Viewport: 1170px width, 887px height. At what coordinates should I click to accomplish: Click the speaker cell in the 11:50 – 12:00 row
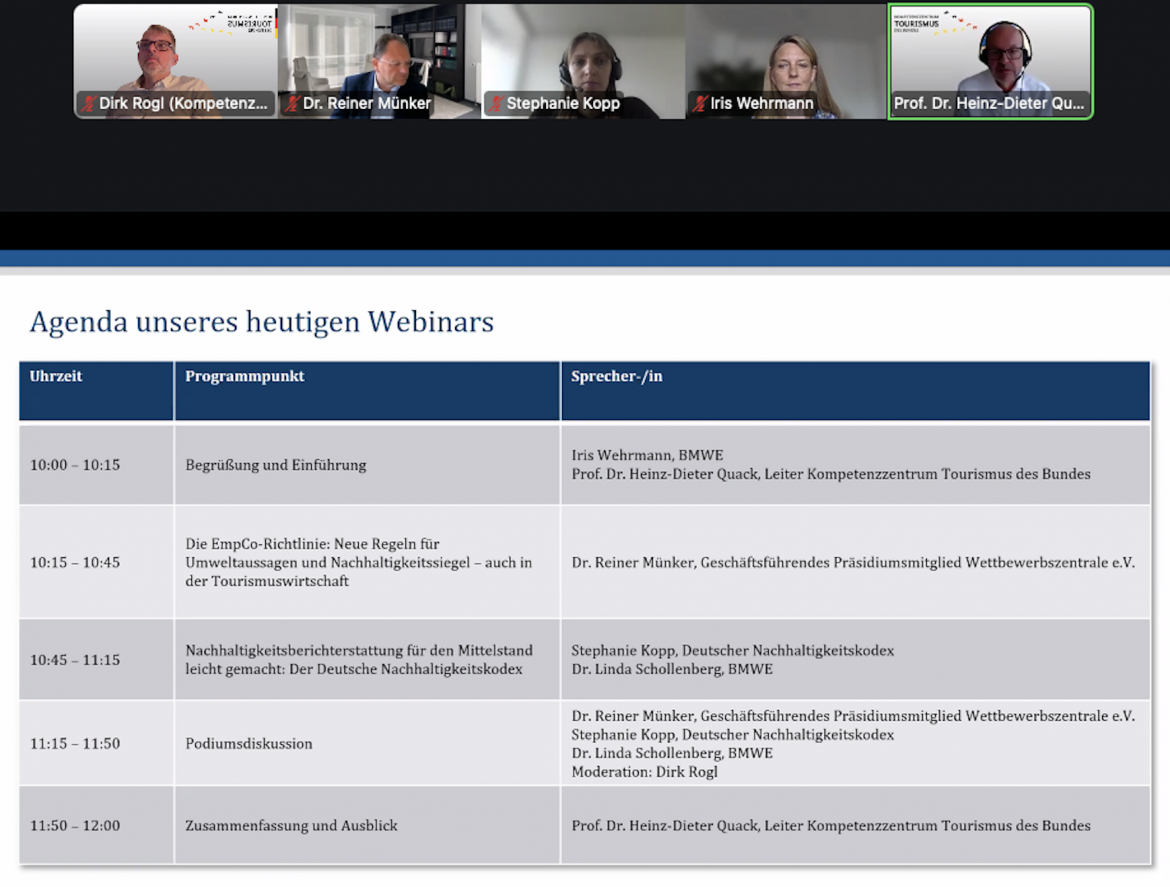click(856, 826)
